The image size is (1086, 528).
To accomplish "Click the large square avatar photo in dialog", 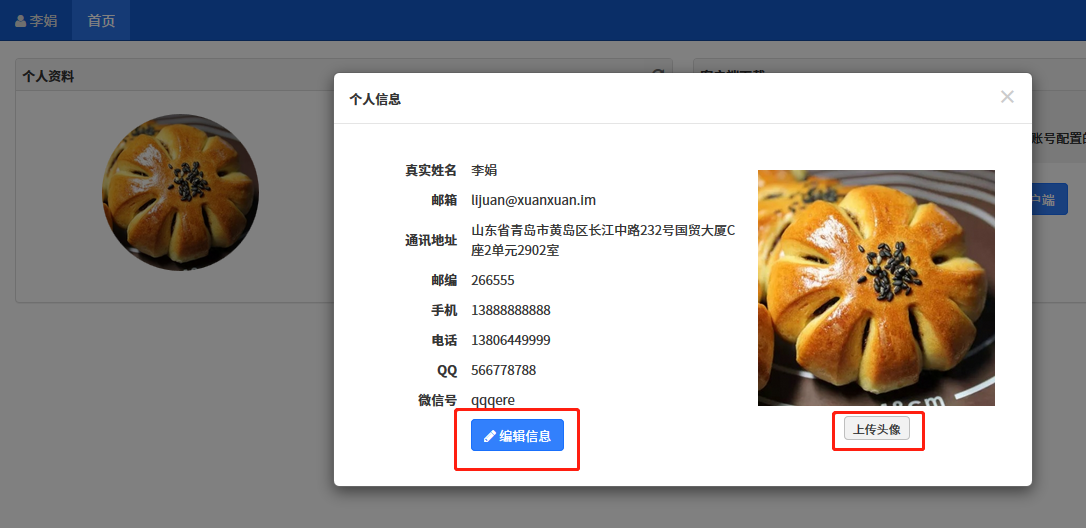I will pos(876,288).
